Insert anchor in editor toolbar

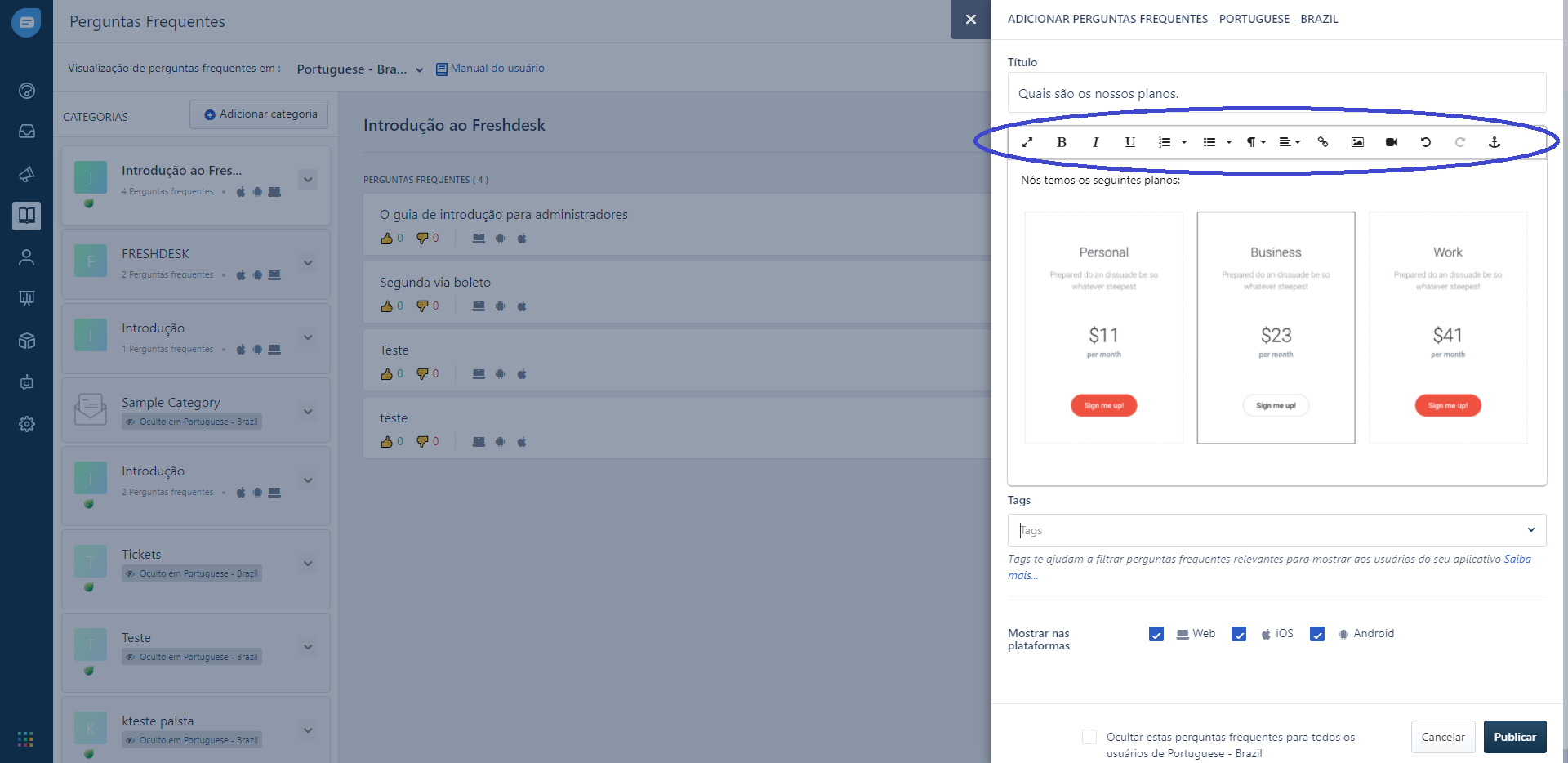[1494, 142]
